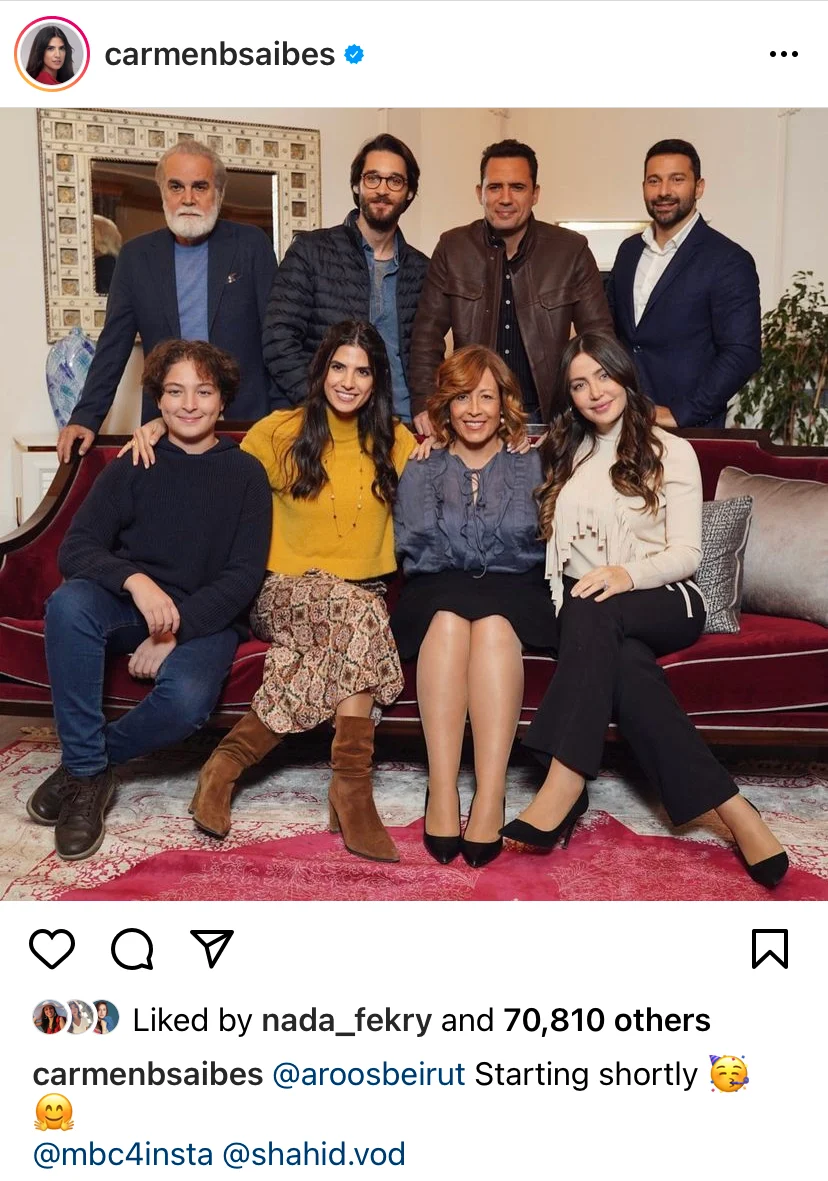Share post via paper plane icon
The image size is (828, 1181).
[x=212, y=948]
